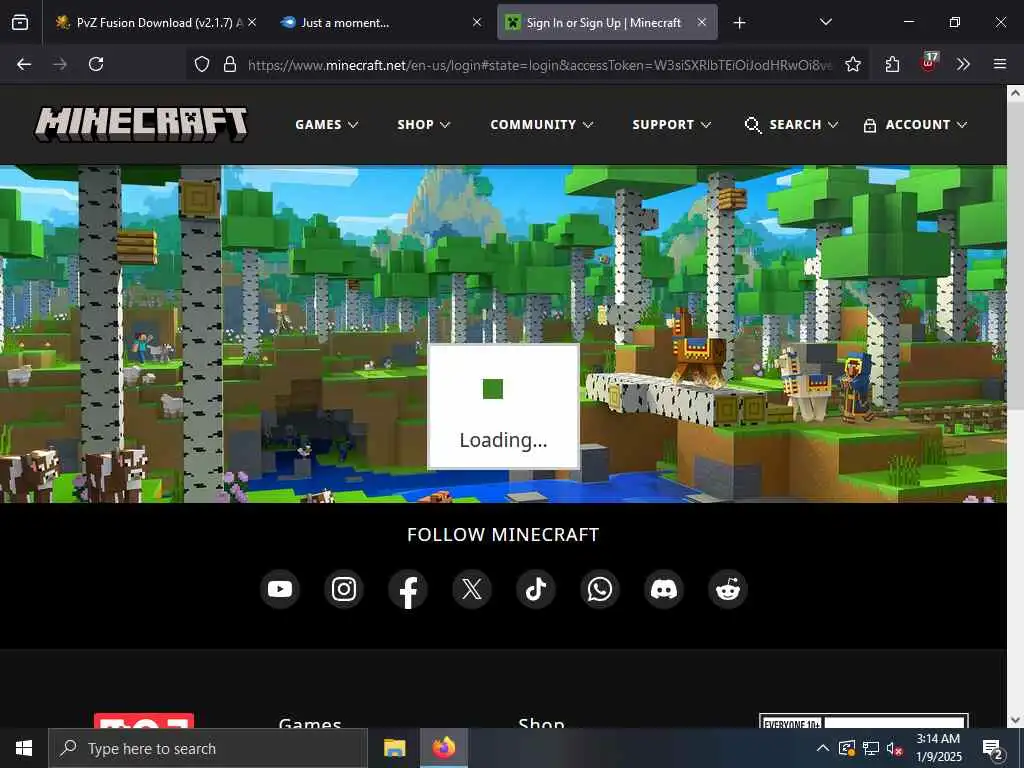Close the Just a moment... tab
The width and height of the screenshot is (1024, 768).
click(477, 22)
